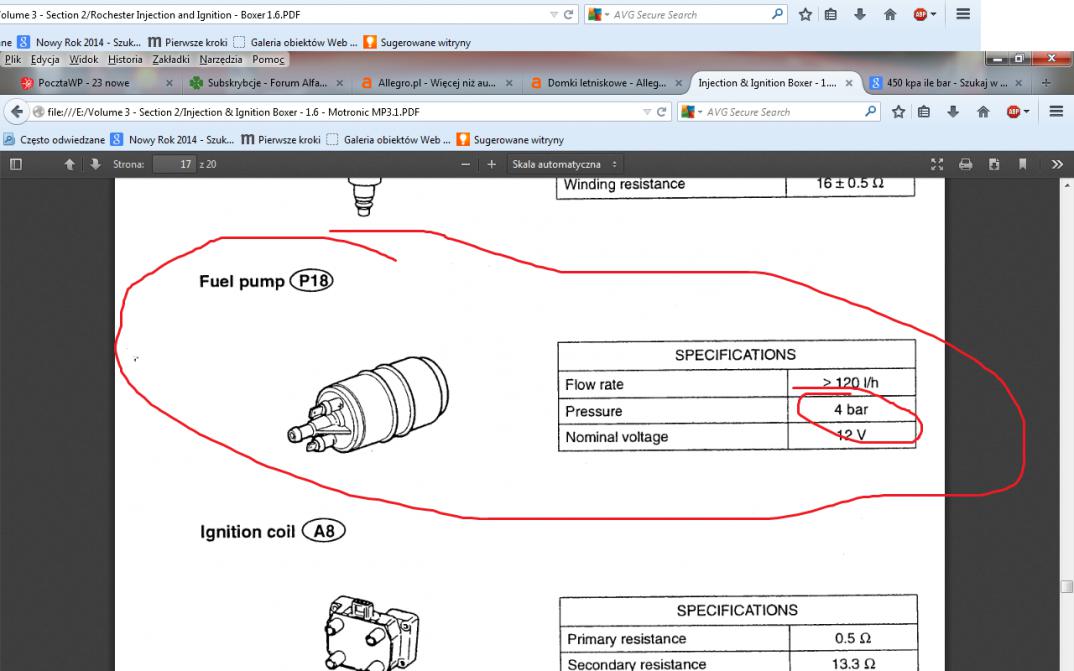The image size is (1074, 671).
Task: Open Nowy Rok 2014 bookmark in front window
Action: click(x=173, y=140)
